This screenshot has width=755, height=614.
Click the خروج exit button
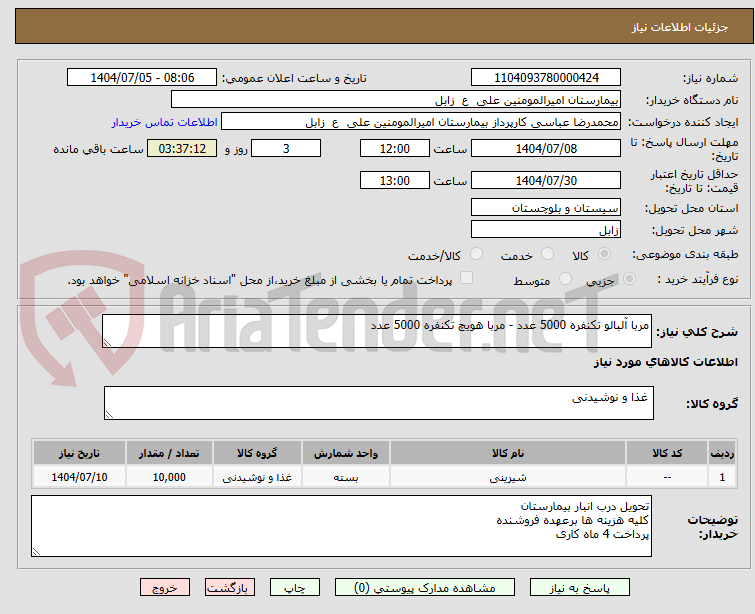click(x=165, y=588)
